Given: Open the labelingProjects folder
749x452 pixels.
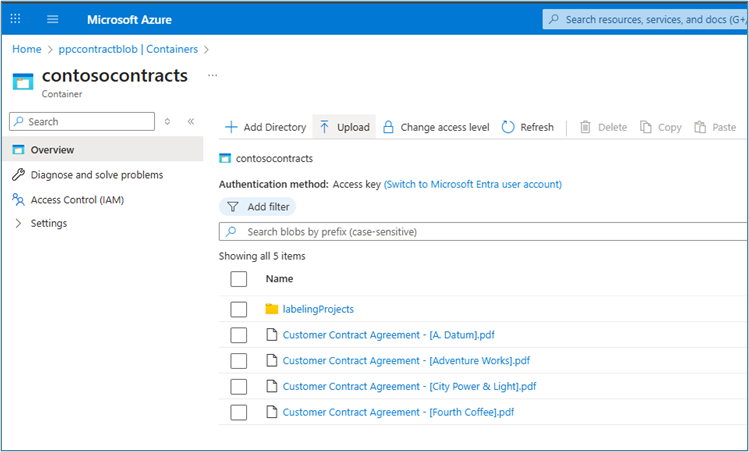Looking at the screenshot, I should tap(318, 309).
